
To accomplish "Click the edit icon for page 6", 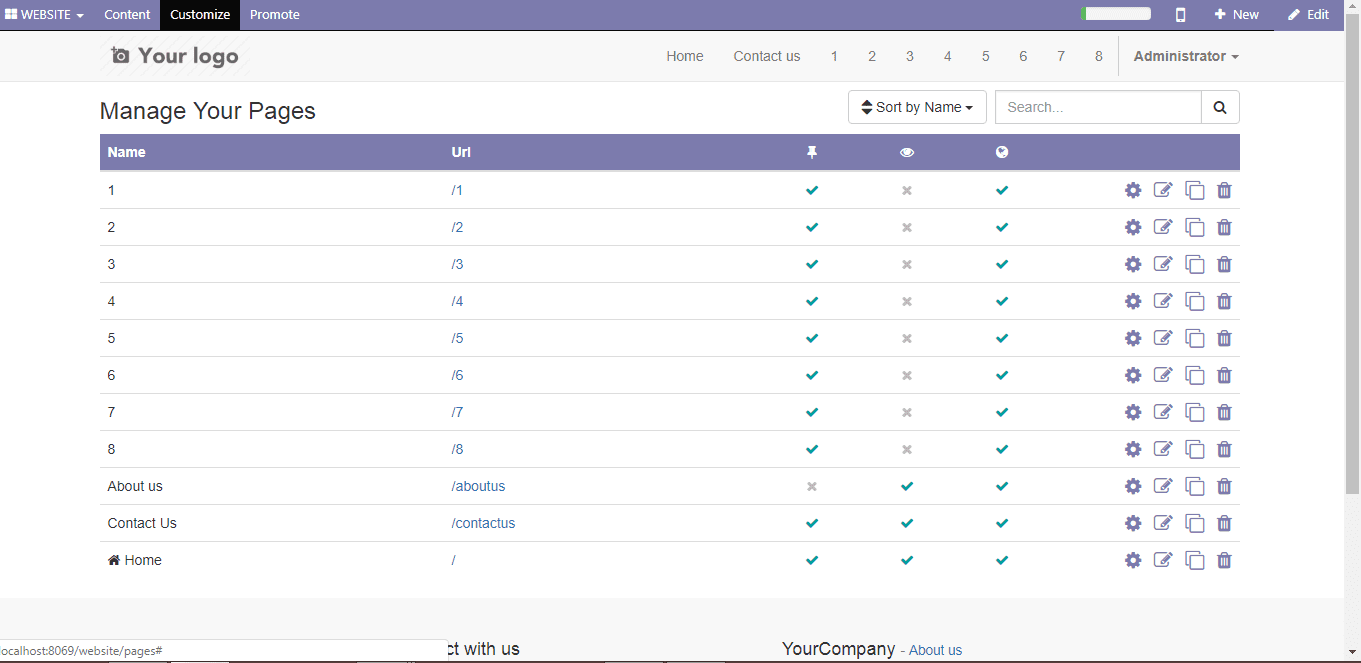I will coord(1163,375).
